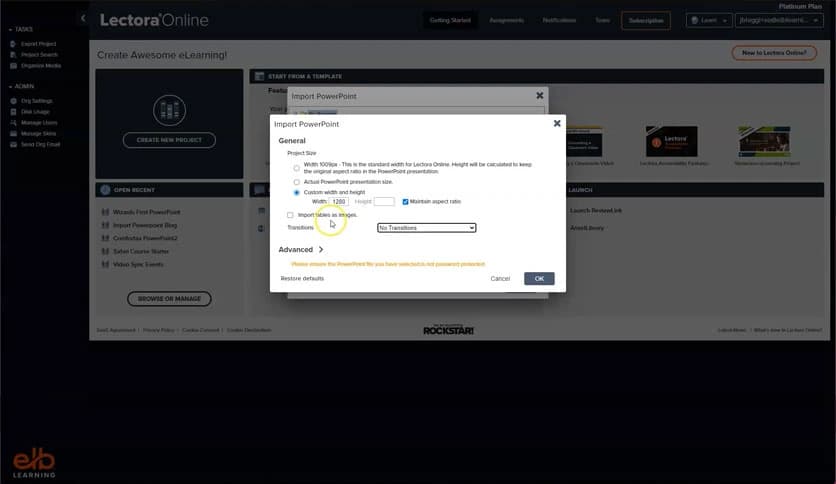The height and width of the screenshot is (484, 836).
Task: Click the Lectora Online logo
Action: point(154,20)
